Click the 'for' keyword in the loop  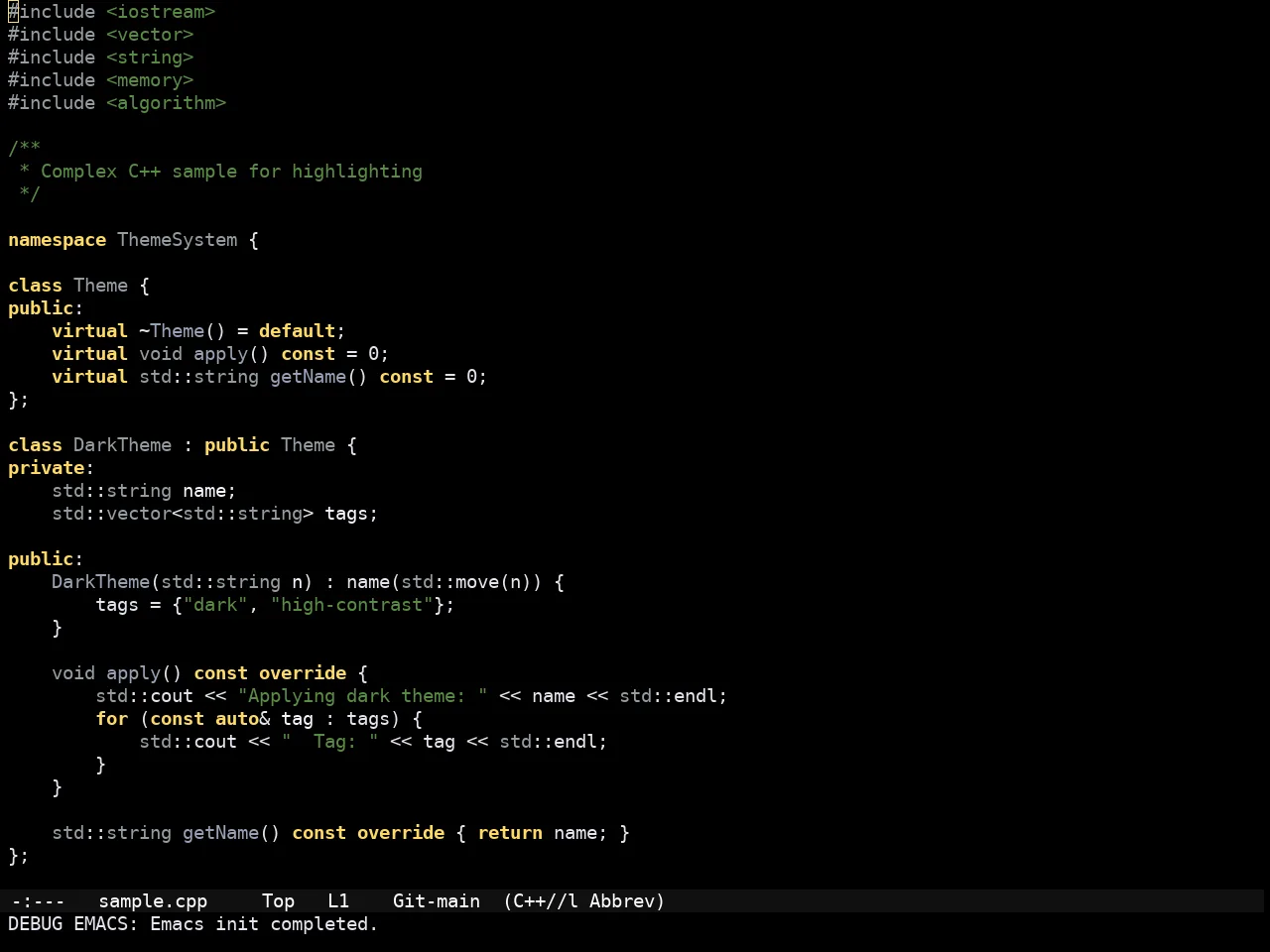point(112,719)
